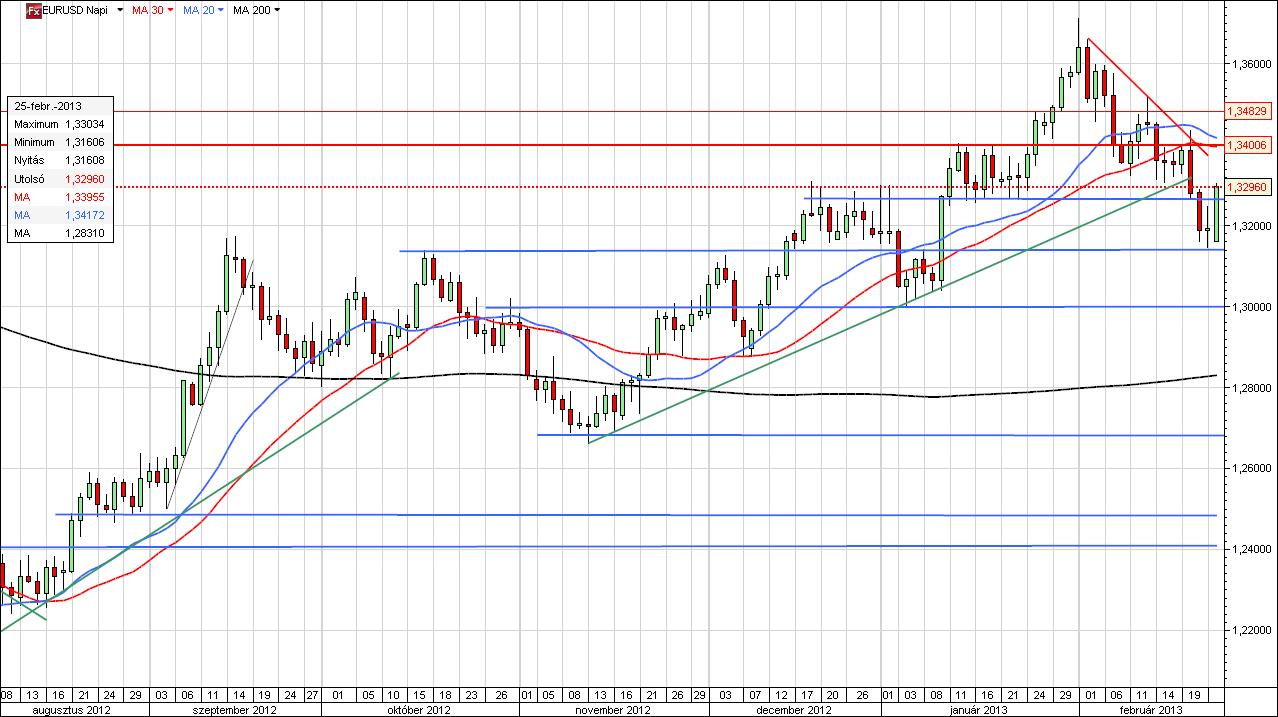Click the black MA value 1,28310

click(x=85, y=233)
